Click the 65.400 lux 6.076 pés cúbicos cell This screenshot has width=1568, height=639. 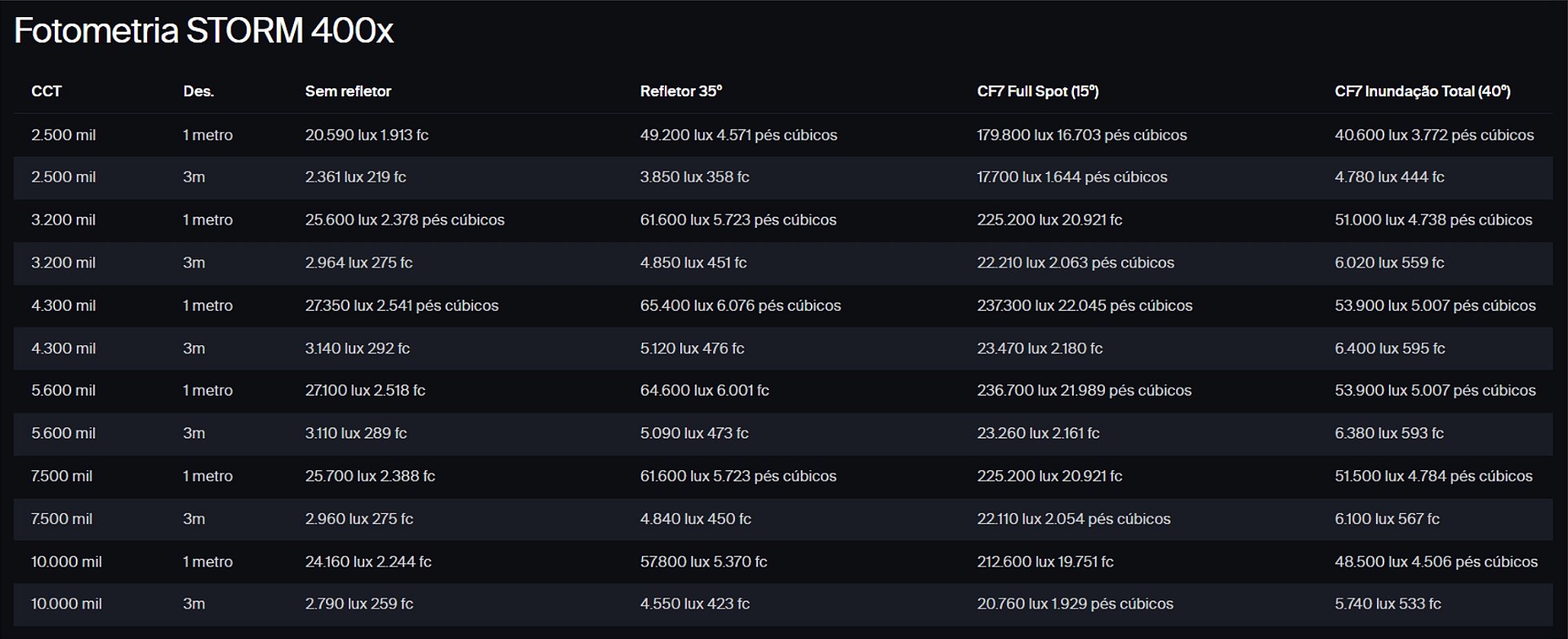pos(740,305)
